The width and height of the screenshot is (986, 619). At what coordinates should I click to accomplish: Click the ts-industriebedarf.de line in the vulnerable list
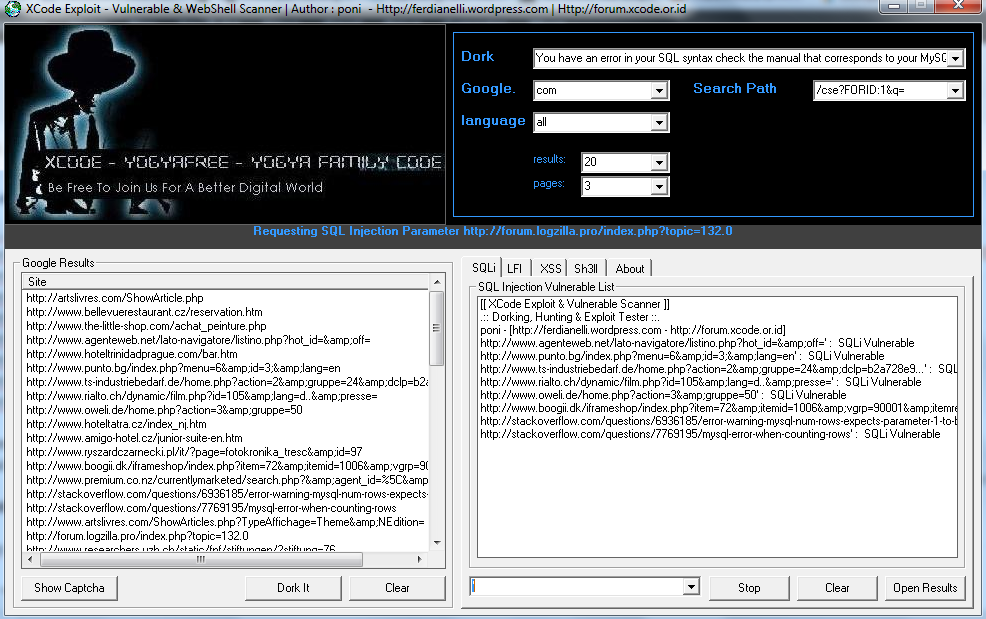point(718,369)
